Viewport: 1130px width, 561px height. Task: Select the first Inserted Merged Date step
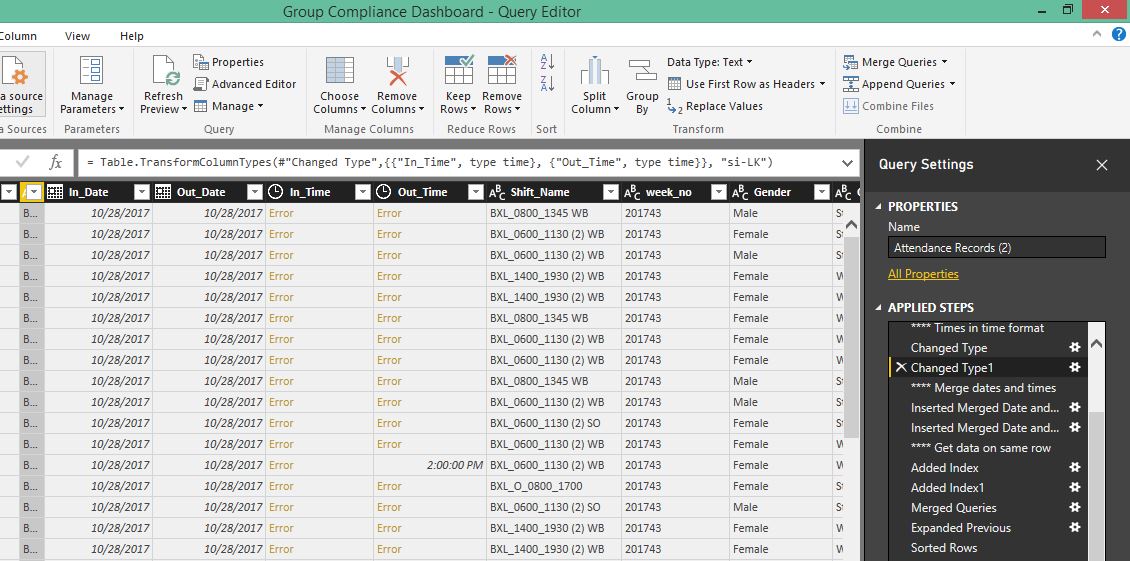tap(984, 407)
